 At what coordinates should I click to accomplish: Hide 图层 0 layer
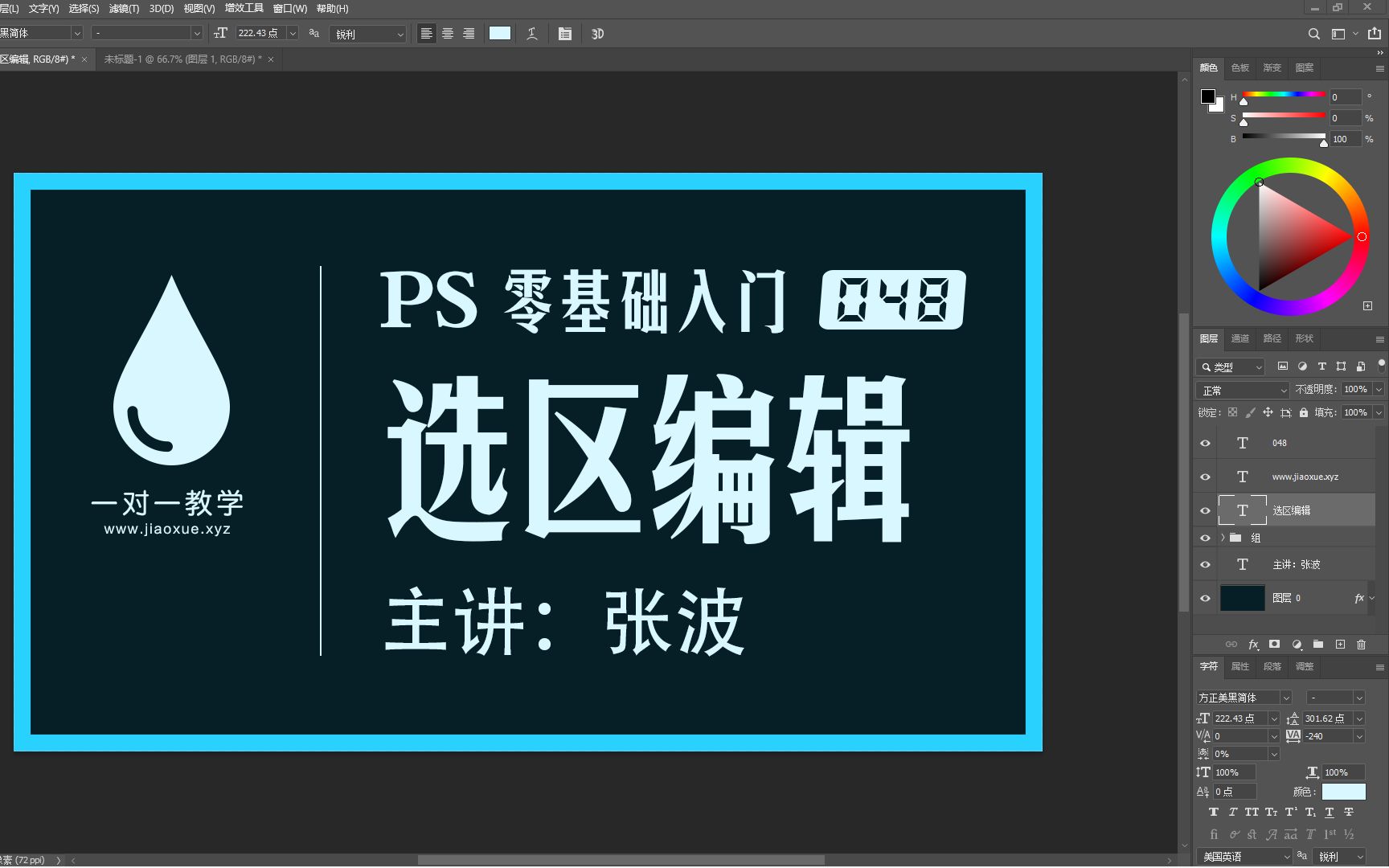tap(1205, 598)
